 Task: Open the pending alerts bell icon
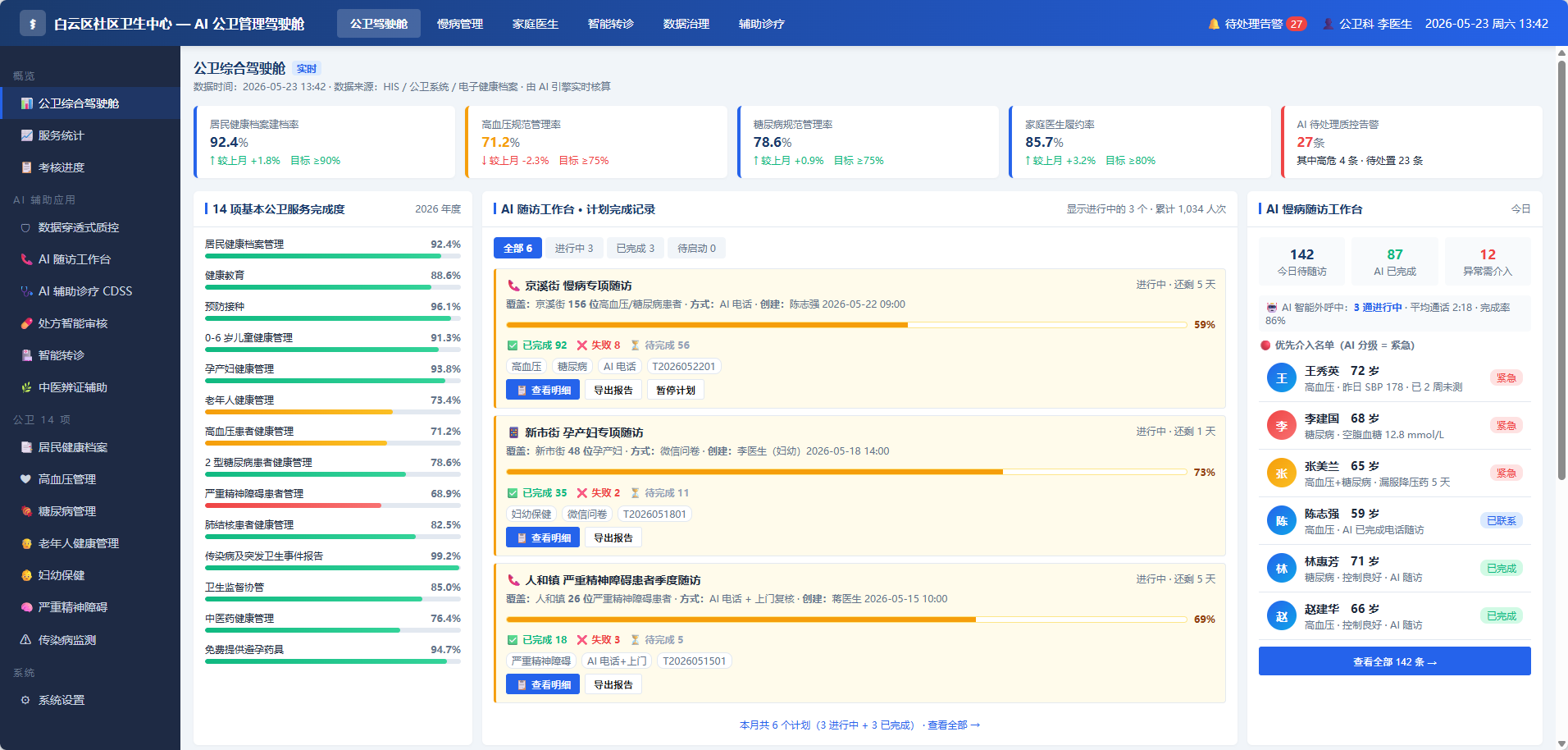click(1214, 24)
